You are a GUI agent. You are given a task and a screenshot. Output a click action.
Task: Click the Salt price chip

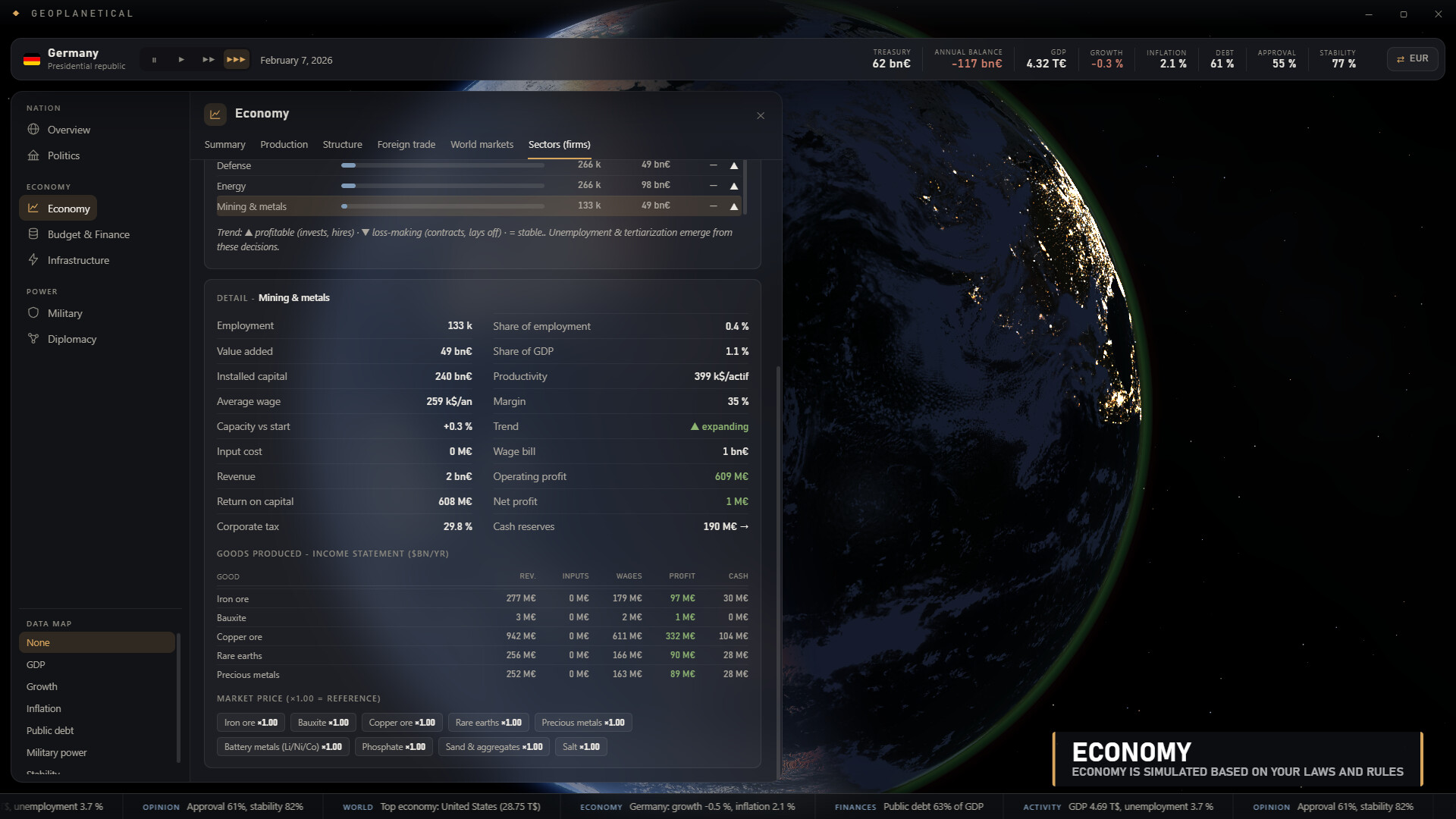click(581, 747)
